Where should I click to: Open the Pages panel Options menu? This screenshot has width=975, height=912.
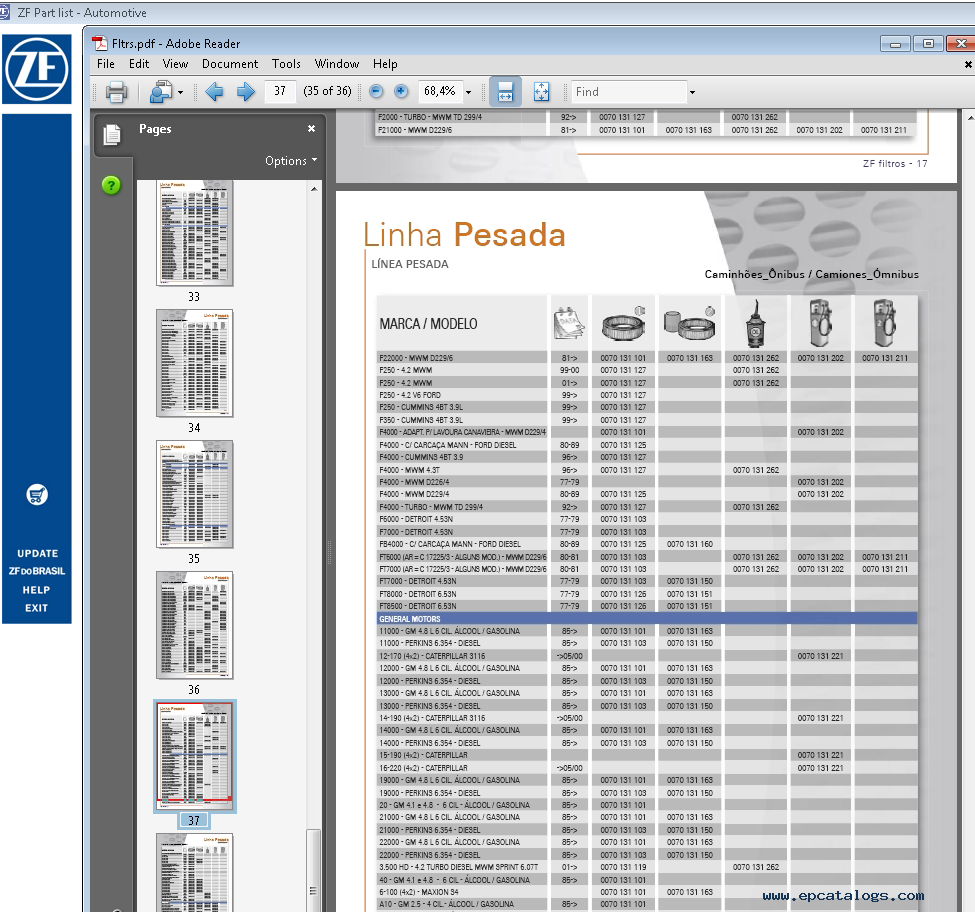(x=291, y=160)
